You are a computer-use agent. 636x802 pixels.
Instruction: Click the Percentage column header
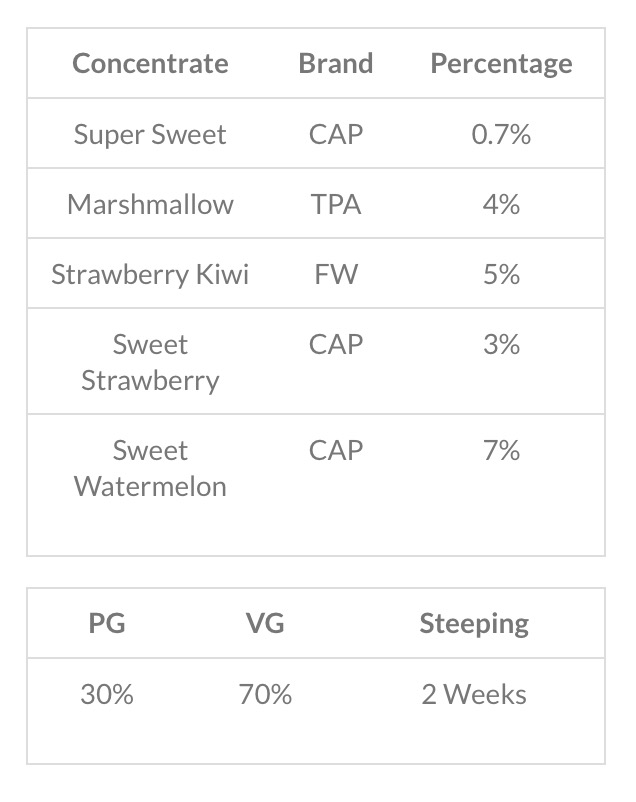pyautogui.click(x=501, y=64)
